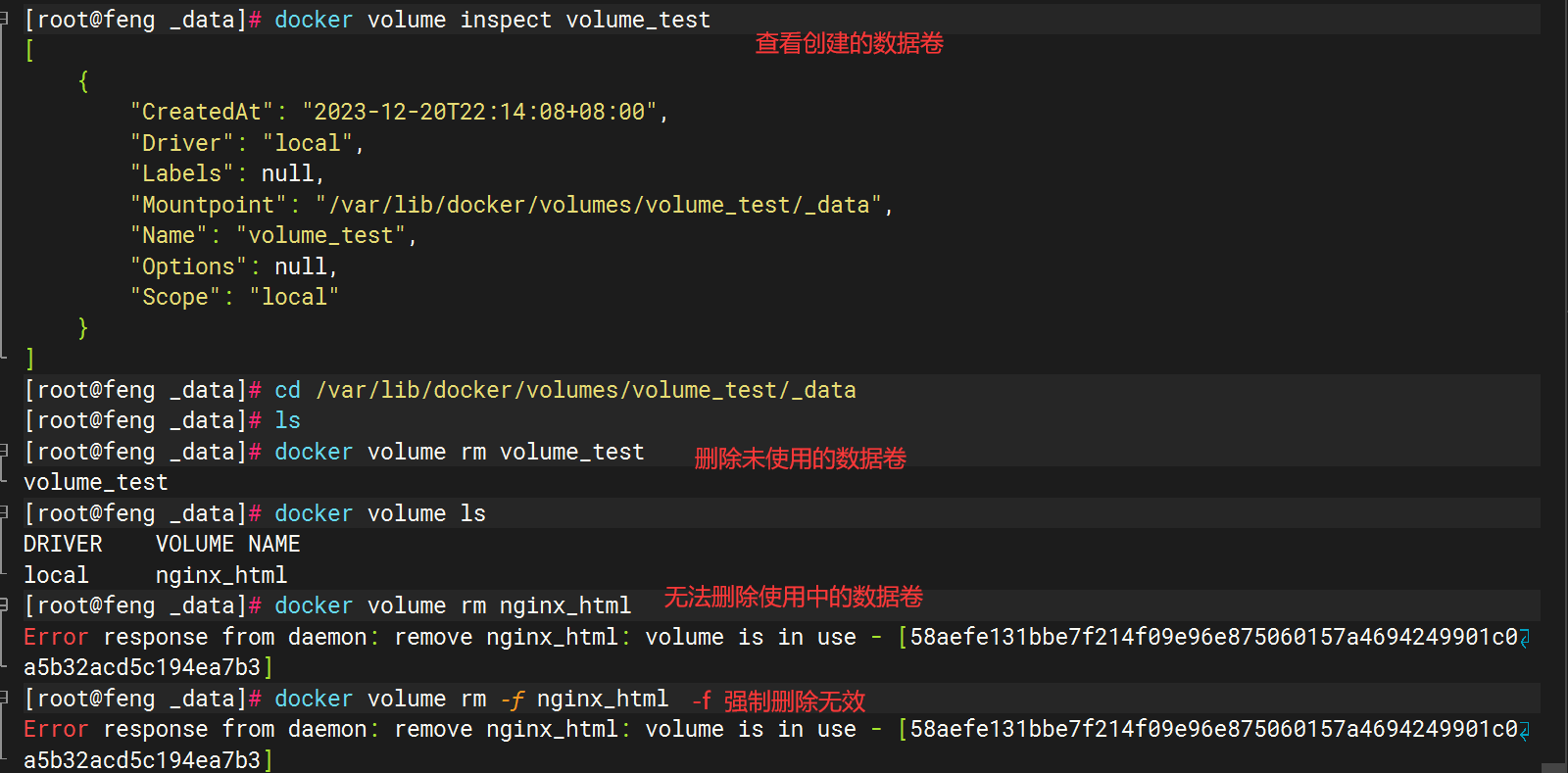Click the 'VOLUME NAME' column header
Screen dimensions: 1568x773
[x=227, y=544]
